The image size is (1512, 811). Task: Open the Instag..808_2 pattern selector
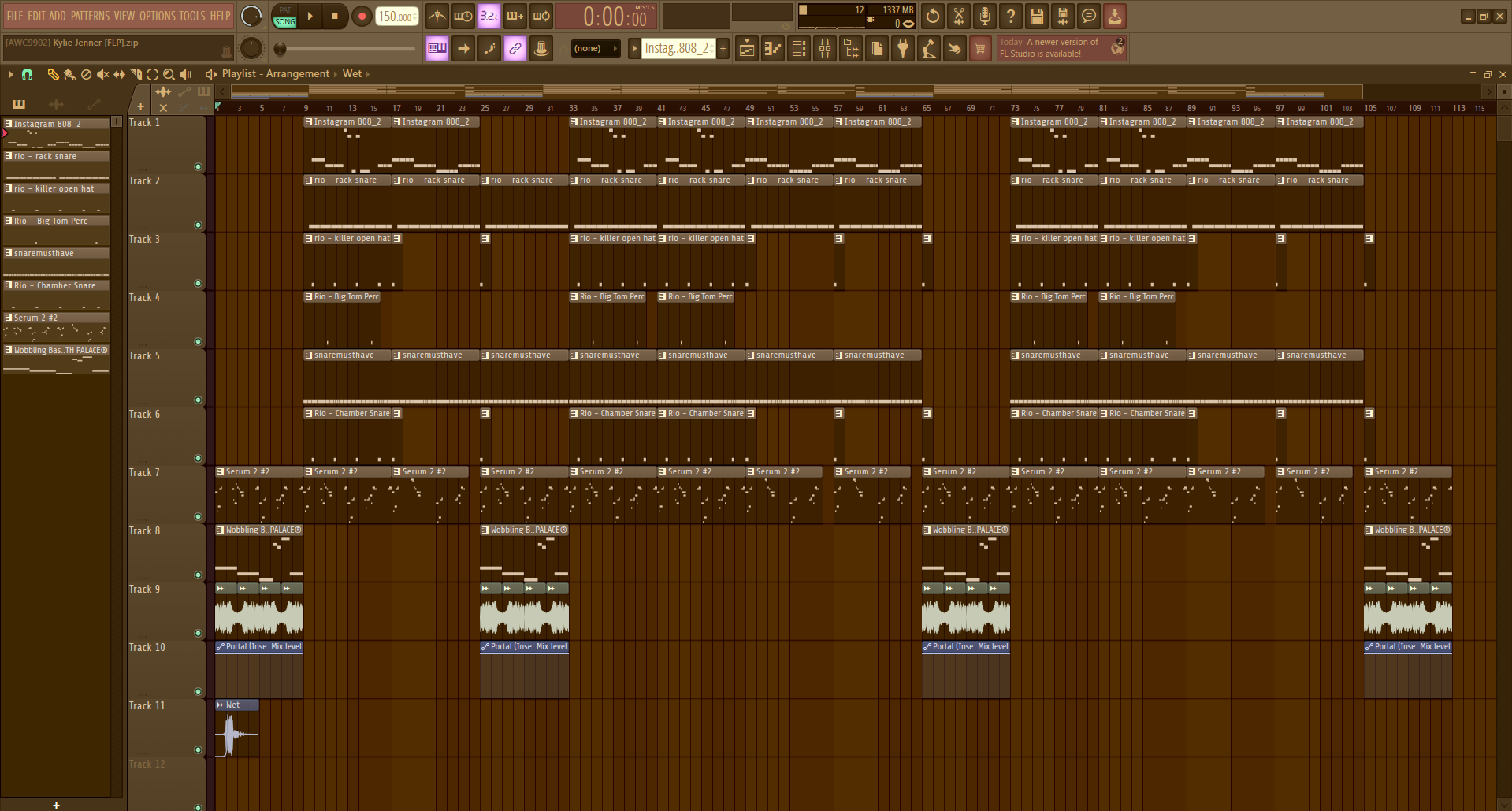point(678,49)
